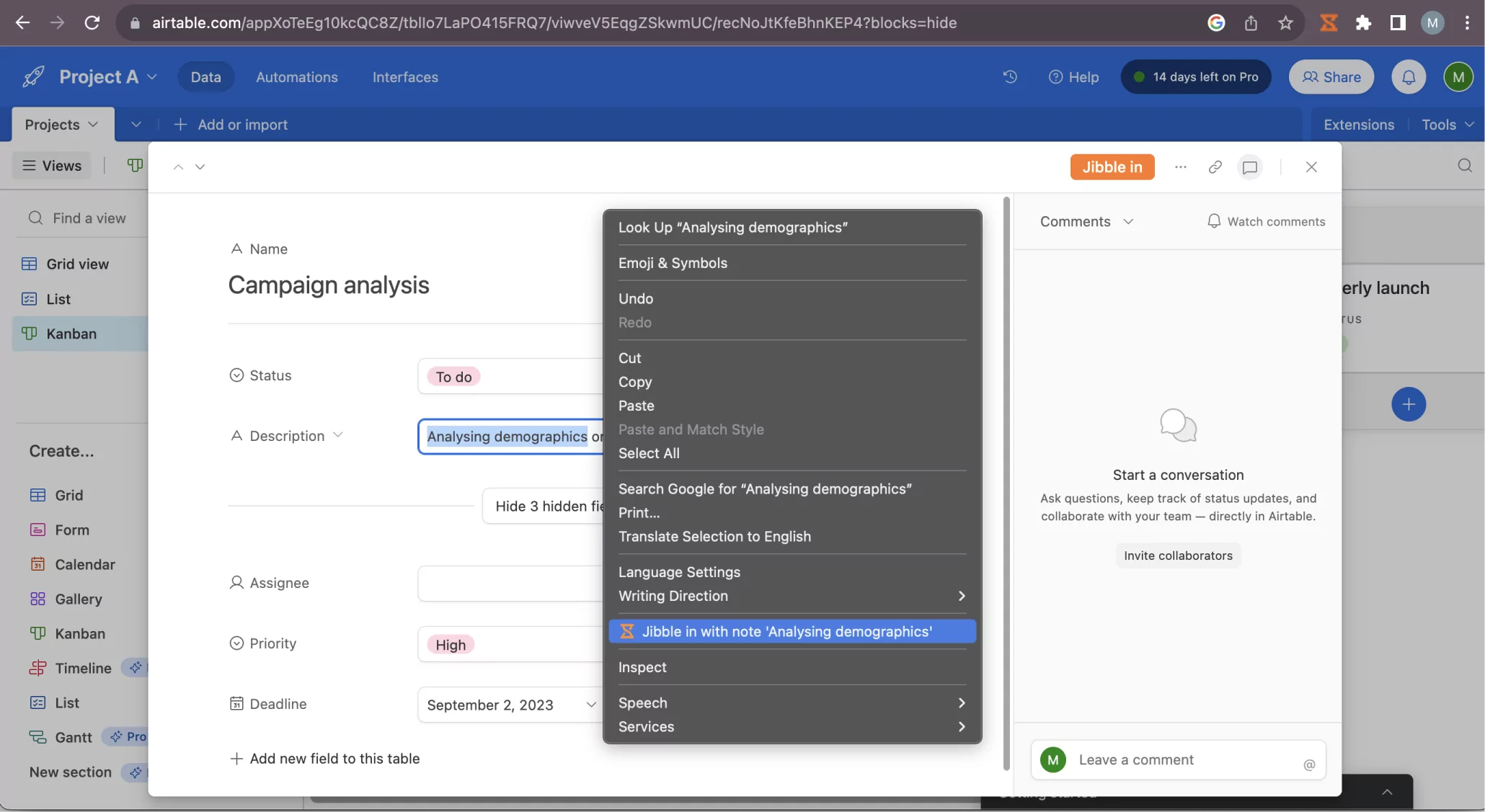Click the search magnifier icon at right

coord(1464,166)
